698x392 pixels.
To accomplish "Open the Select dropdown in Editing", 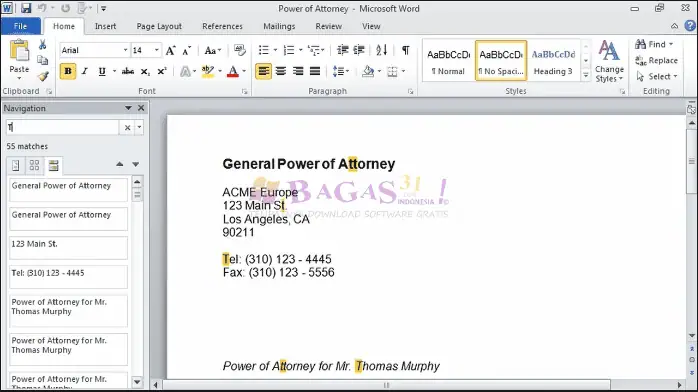I will (x=657, y=77).
